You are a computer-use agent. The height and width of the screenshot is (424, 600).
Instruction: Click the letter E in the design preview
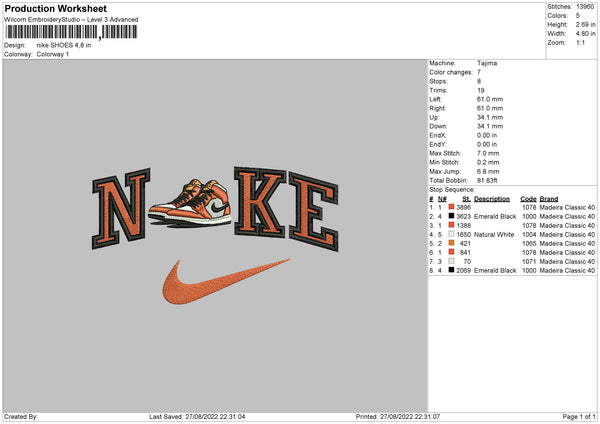coord(314,212)
